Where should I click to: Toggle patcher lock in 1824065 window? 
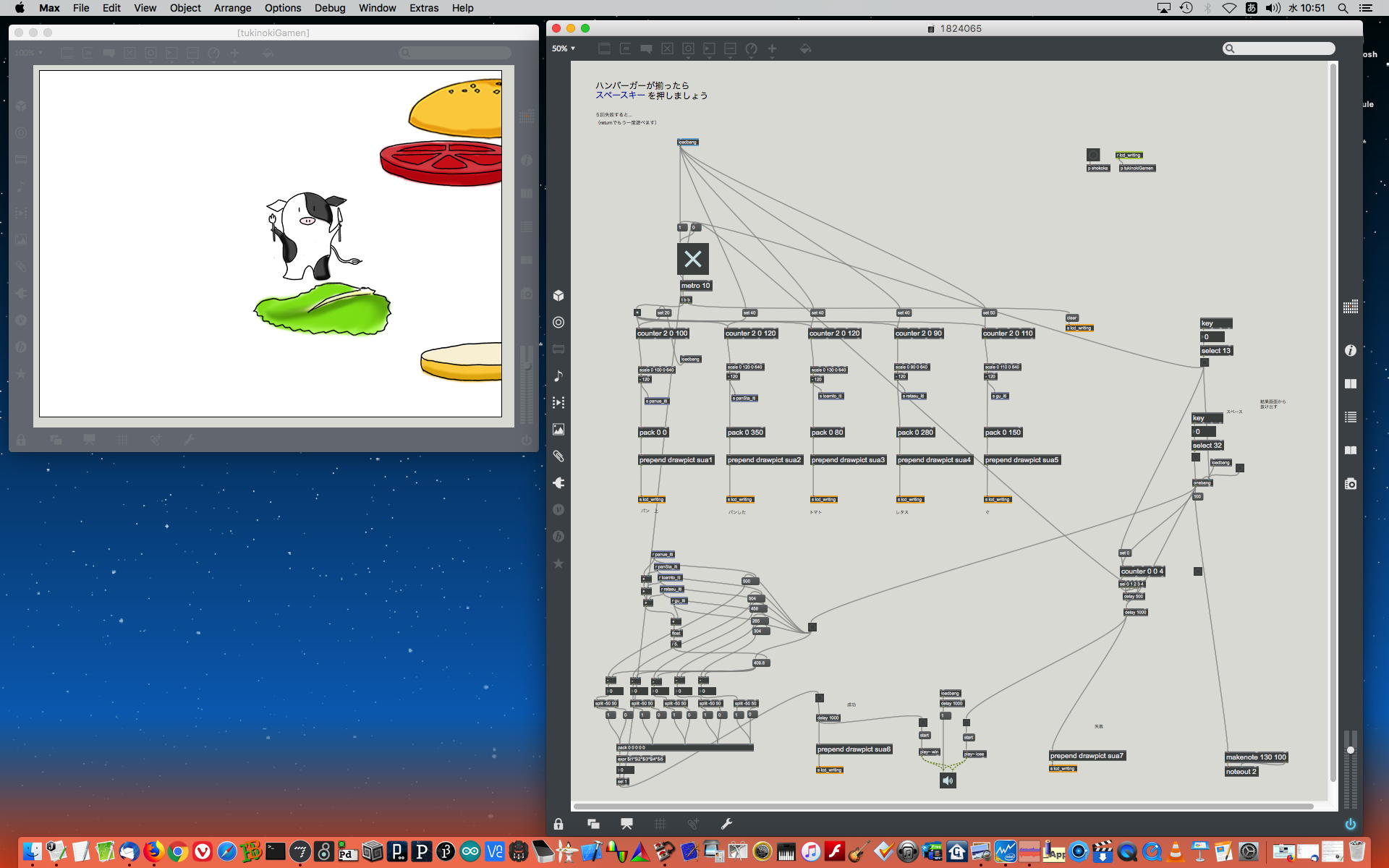[x=558, y=824]
